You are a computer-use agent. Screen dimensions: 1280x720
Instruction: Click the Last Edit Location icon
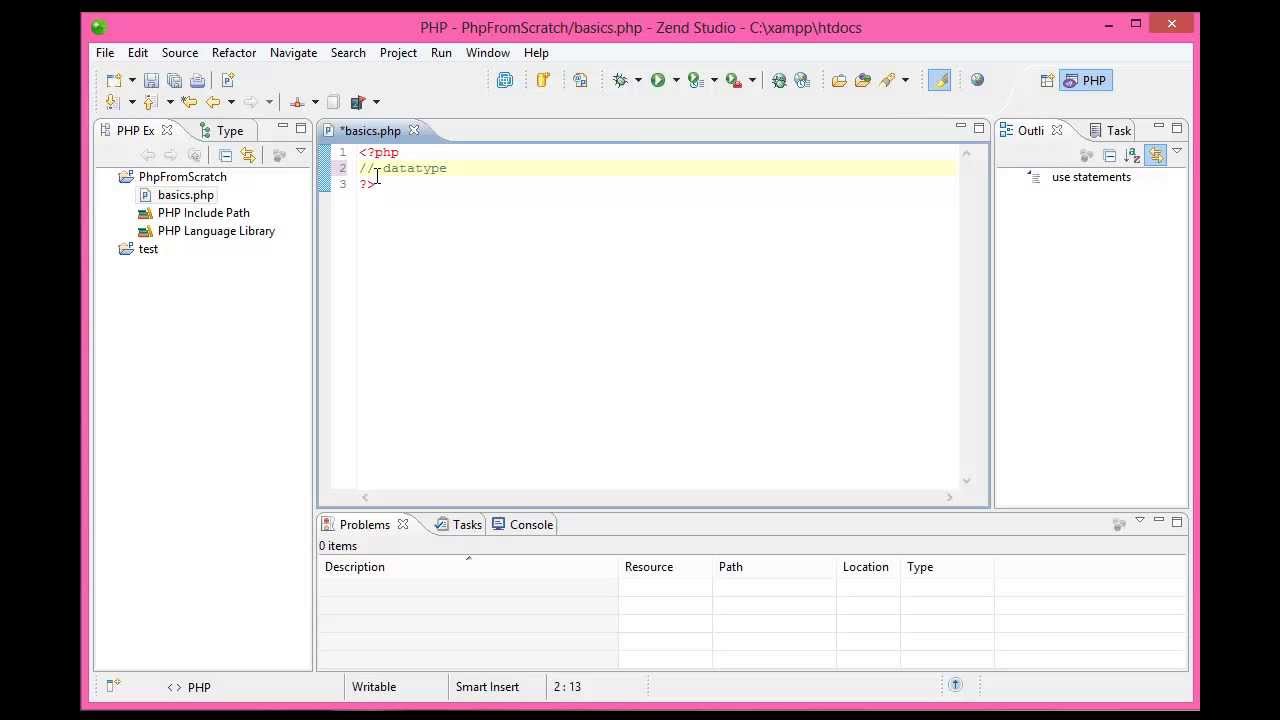[189, 102]
